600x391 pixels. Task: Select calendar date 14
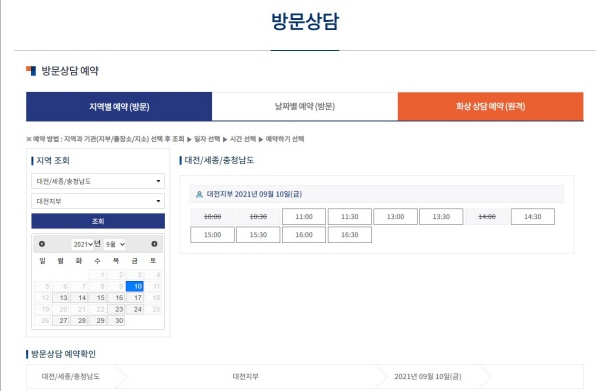tap(79, 298)
